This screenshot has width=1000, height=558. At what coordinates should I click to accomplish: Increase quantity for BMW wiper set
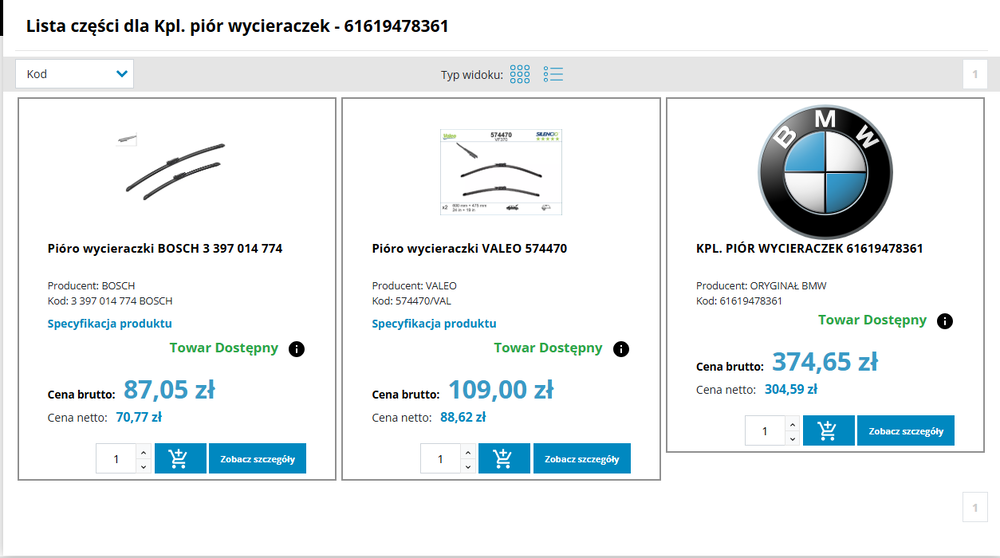click(x=792, y=424)
